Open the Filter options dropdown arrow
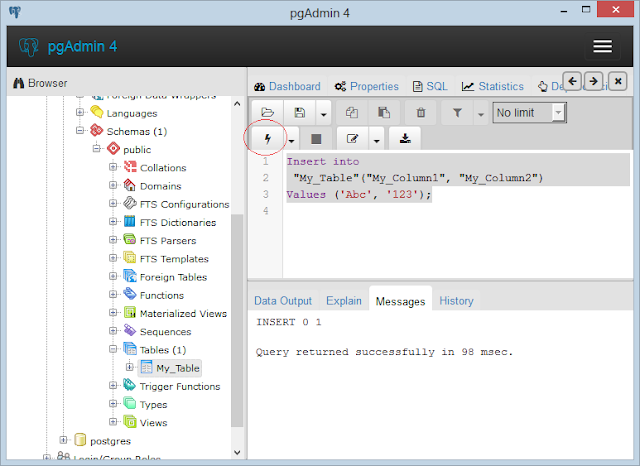The height and width of the screenshot is (466, 640). 480,113
